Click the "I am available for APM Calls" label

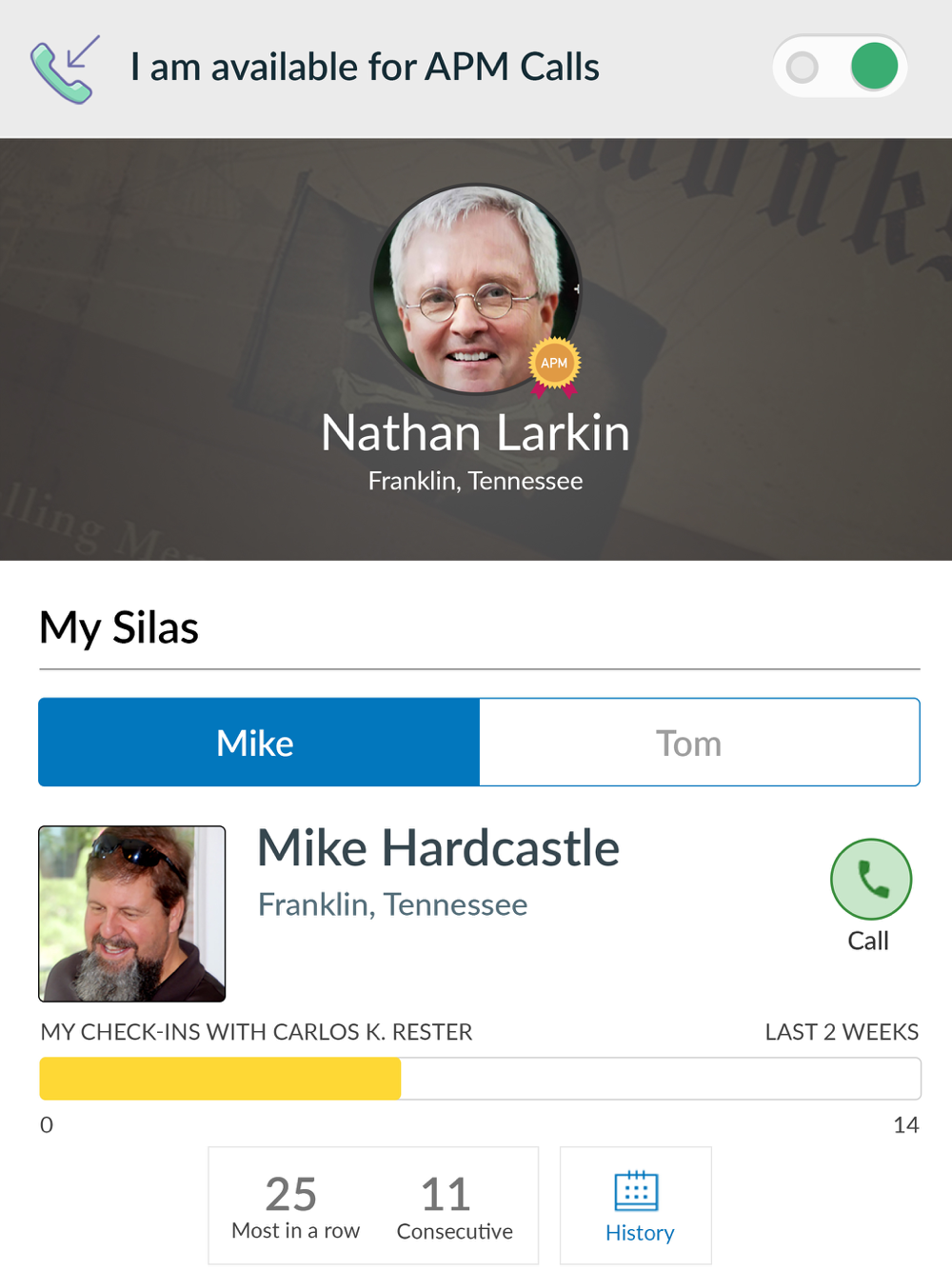(365, 68)
